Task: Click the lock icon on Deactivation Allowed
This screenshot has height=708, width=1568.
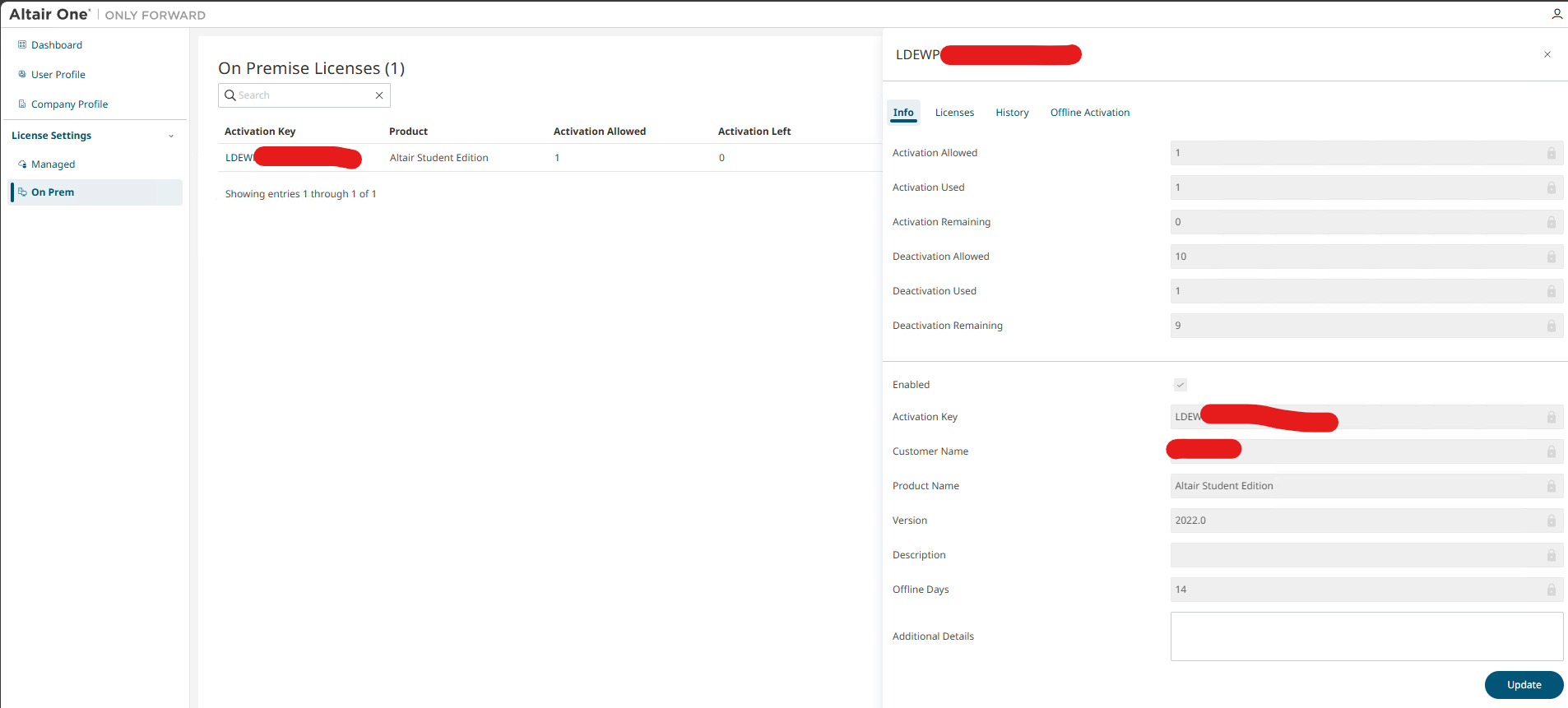Action: [x=1552, y=257]
